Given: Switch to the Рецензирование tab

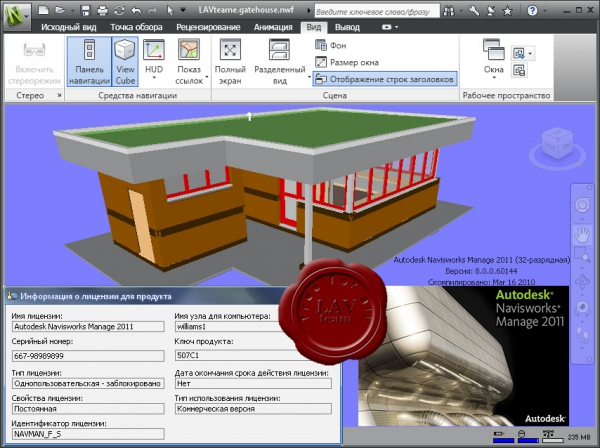Looking at the screenshot, I should click(x=208, y=27).
